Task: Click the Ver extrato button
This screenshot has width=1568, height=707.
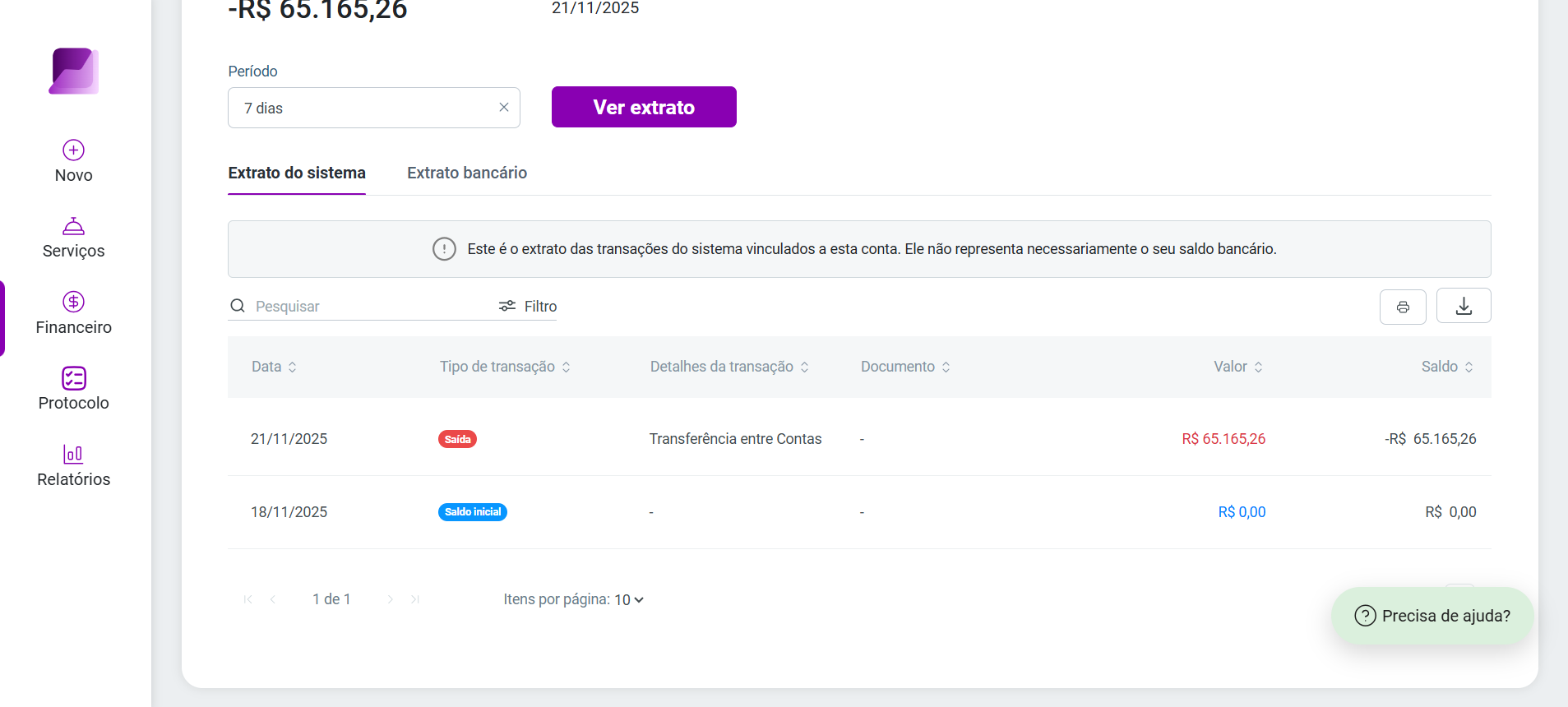Action: tap(644, 107)
